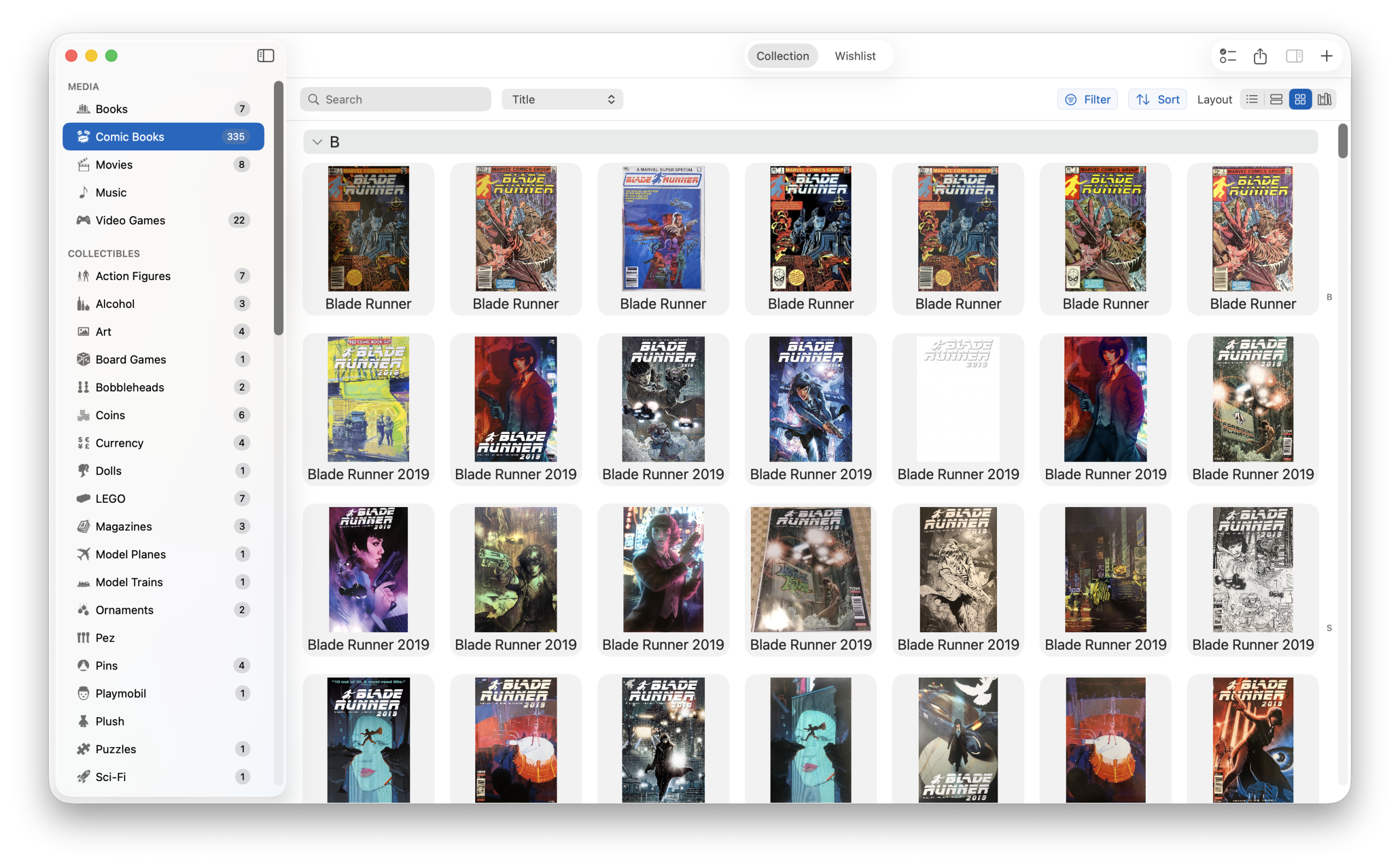Open the Filter options
This screenshot has width=1400, height=868.
point(1087,99)
